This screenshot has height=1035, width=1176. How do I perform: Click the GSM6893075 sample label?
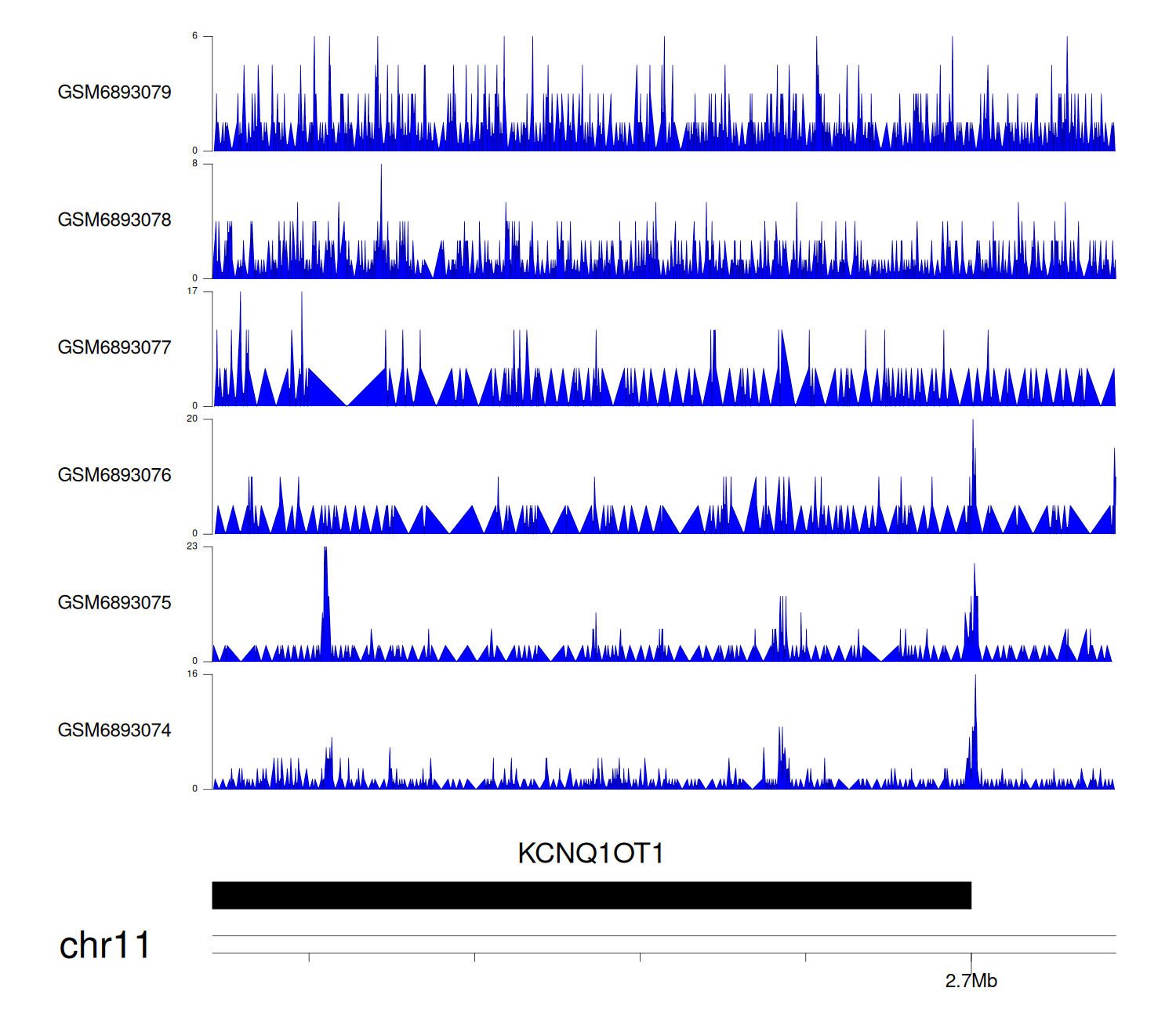click(114, 603)
